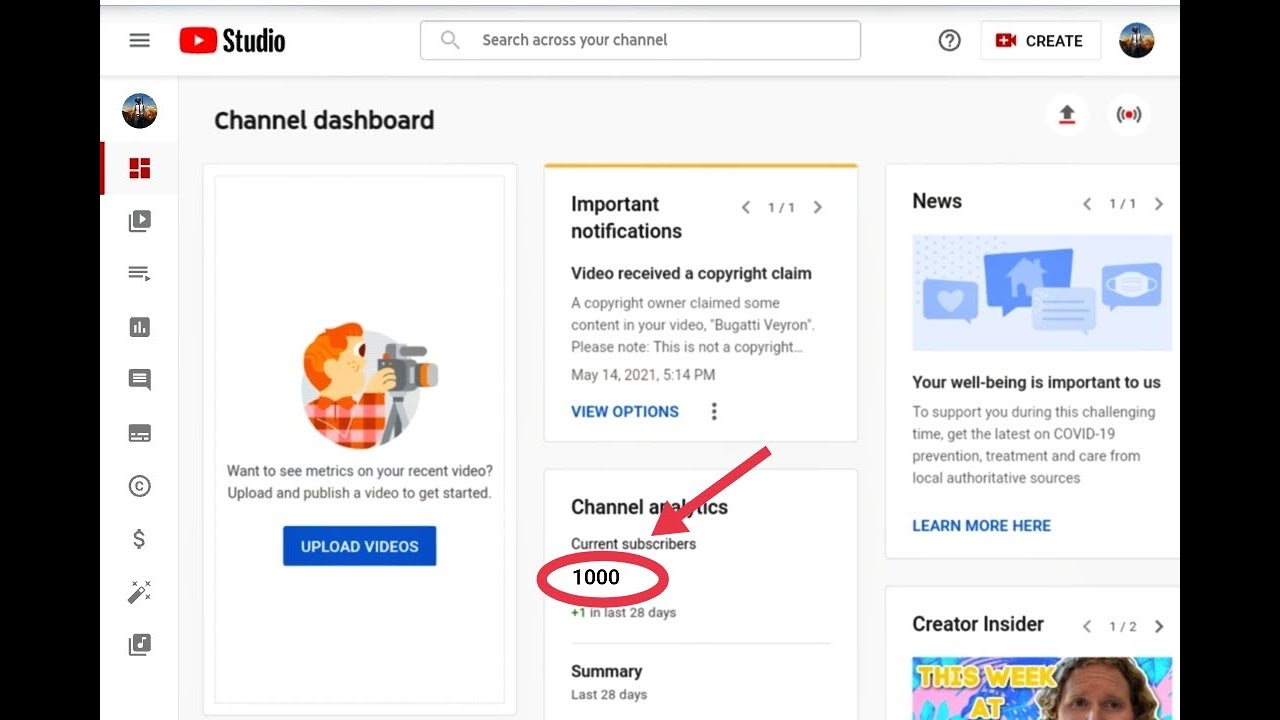Show next News card
The width and height of the screenshot is (1280, 720).
point(1159,203)
